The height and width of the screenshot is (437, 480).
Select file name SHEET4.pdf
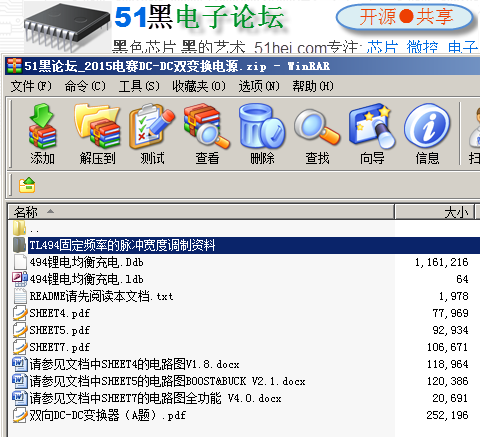[60, 313]
